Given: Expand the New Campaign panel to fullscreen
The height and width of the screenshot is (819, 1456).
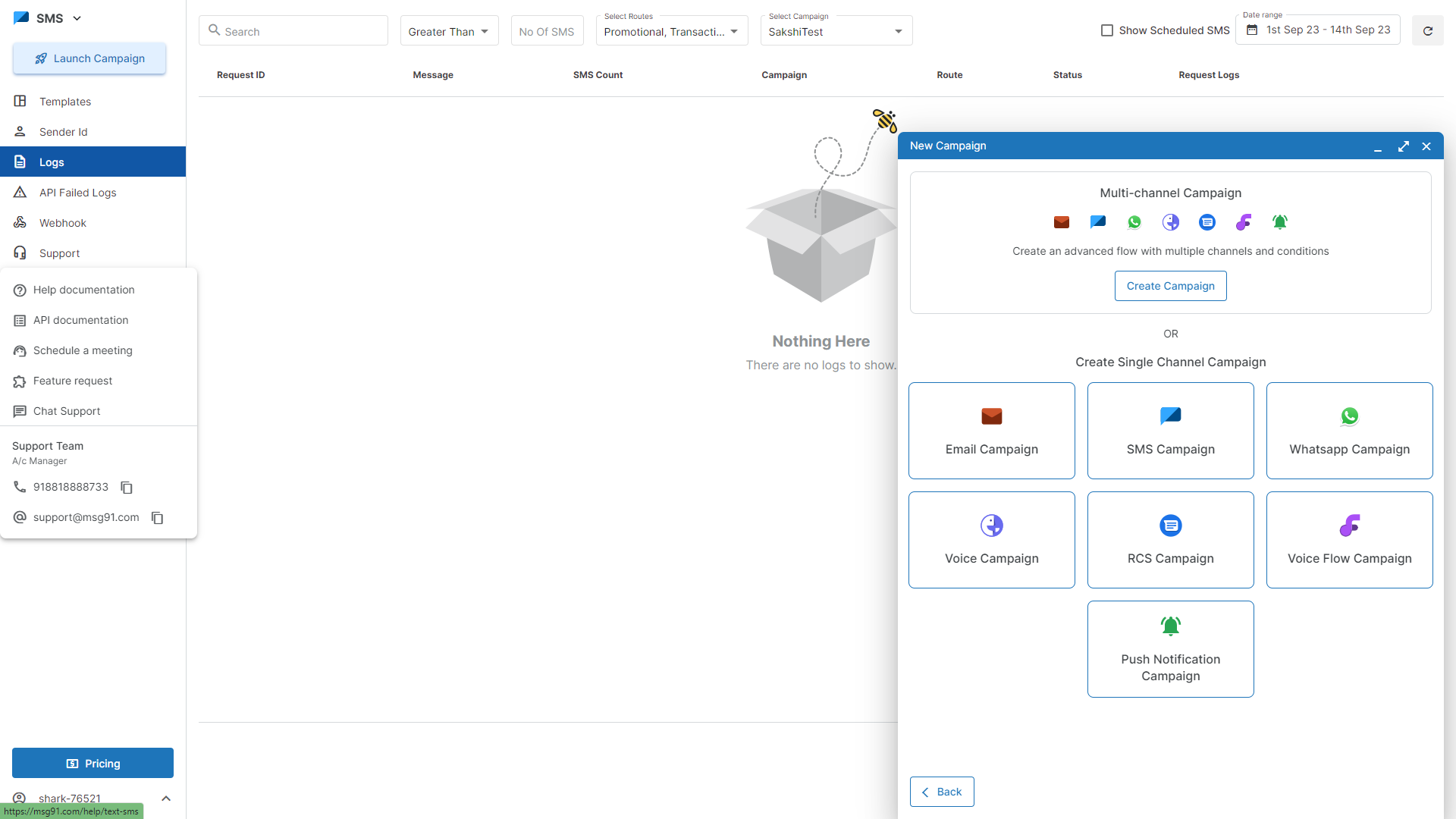Looking at the screenshot, I should pyautogui.click(x=1403, y=146).
